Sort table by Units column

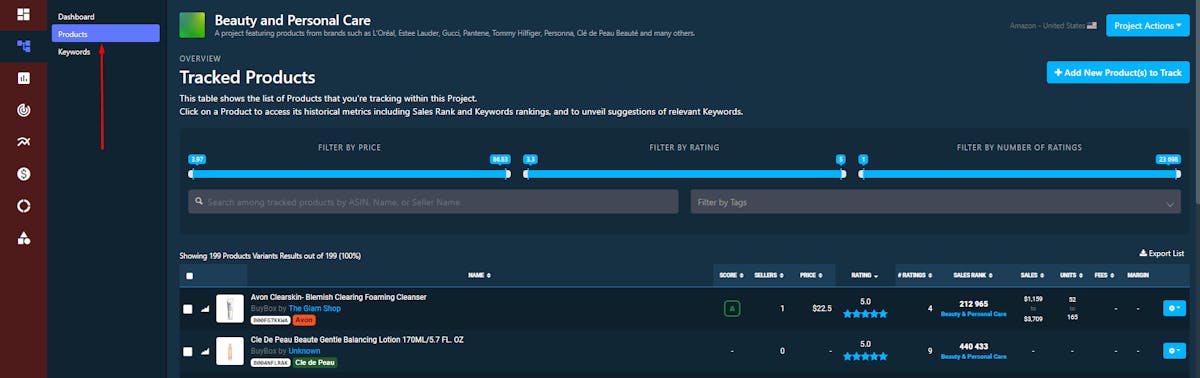click(1072, 275)
